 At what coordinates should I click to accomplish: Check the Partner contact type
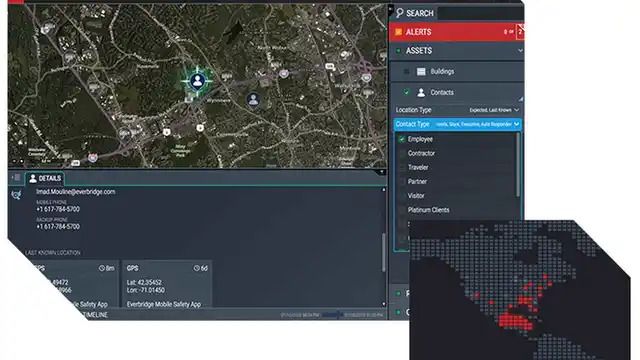pyautogui.click(x=402, y=182)
